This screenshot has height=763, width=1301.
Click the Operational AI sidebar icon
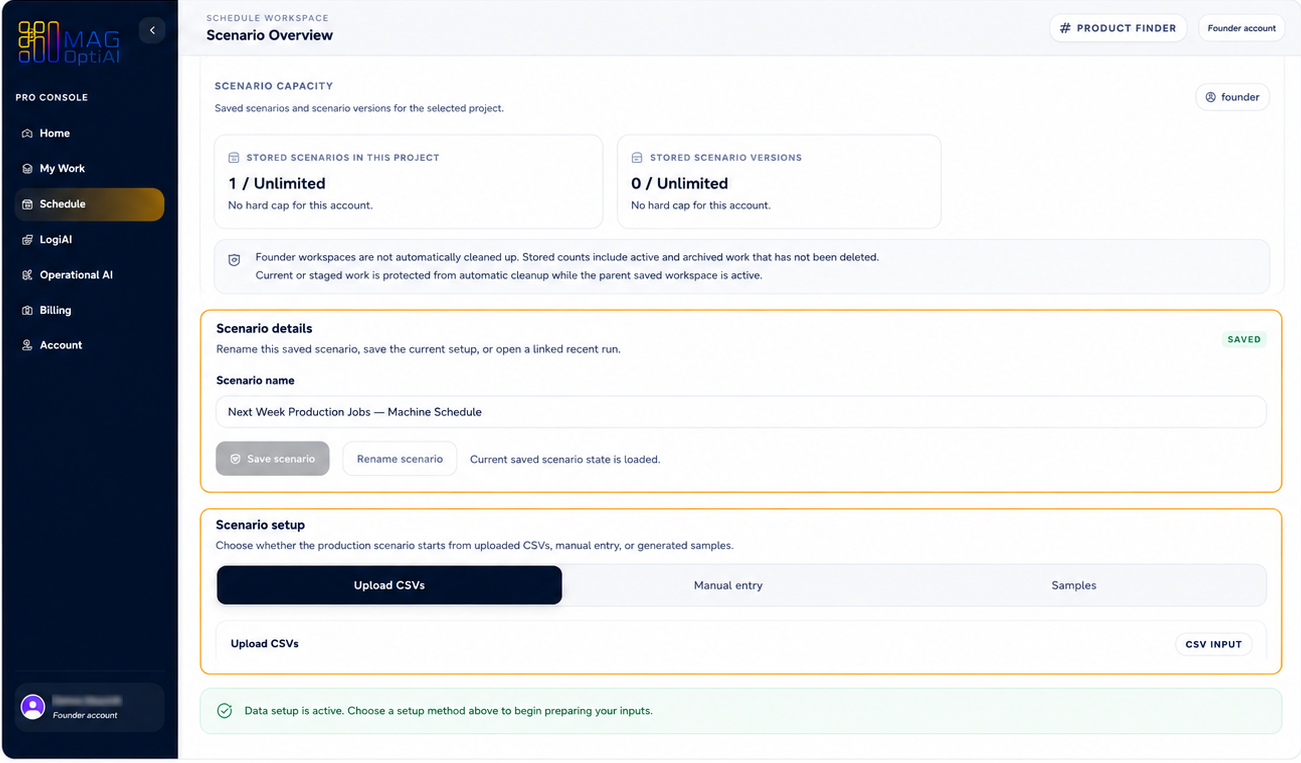(x=27, y=275)
